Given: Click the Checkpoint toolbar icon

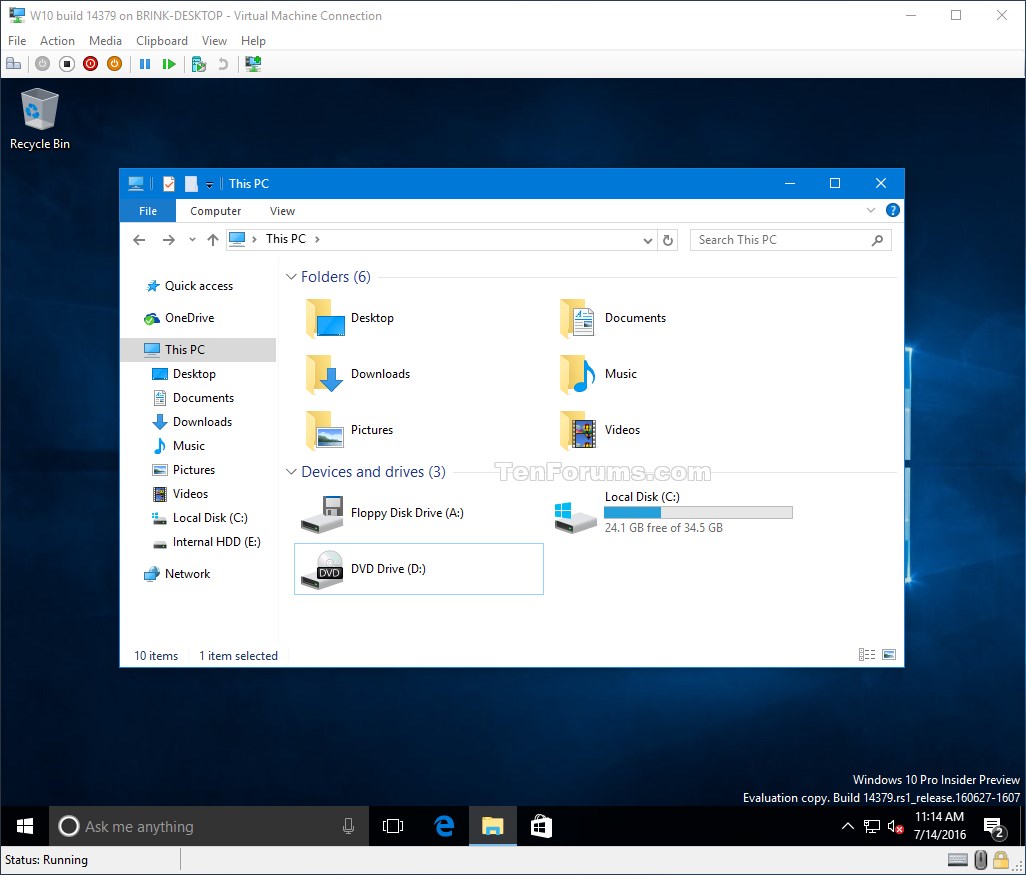Looking at the screenshot, I should coord(199,64).
